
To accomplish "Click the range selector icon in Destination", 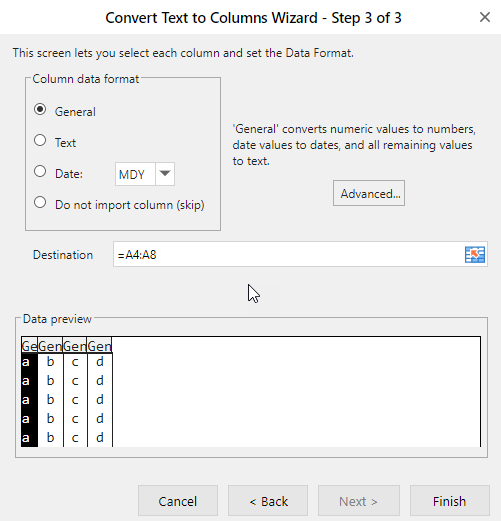I will point(475,255).
